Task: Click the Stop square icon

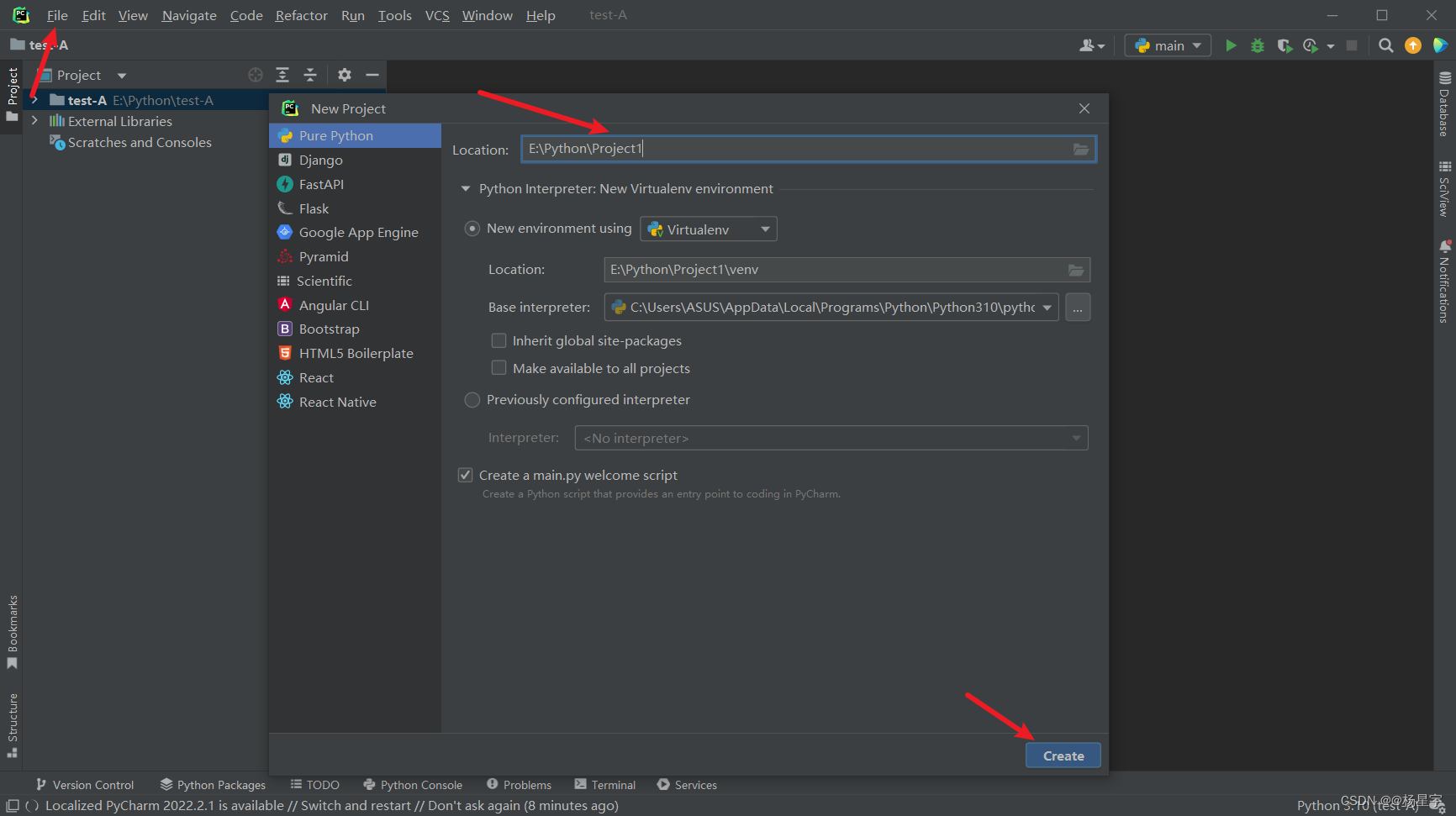Action: click(x=1352, y=45)
